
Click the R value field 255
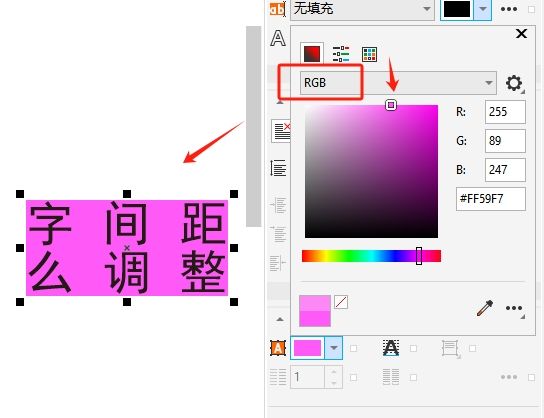tap(505, 112)
